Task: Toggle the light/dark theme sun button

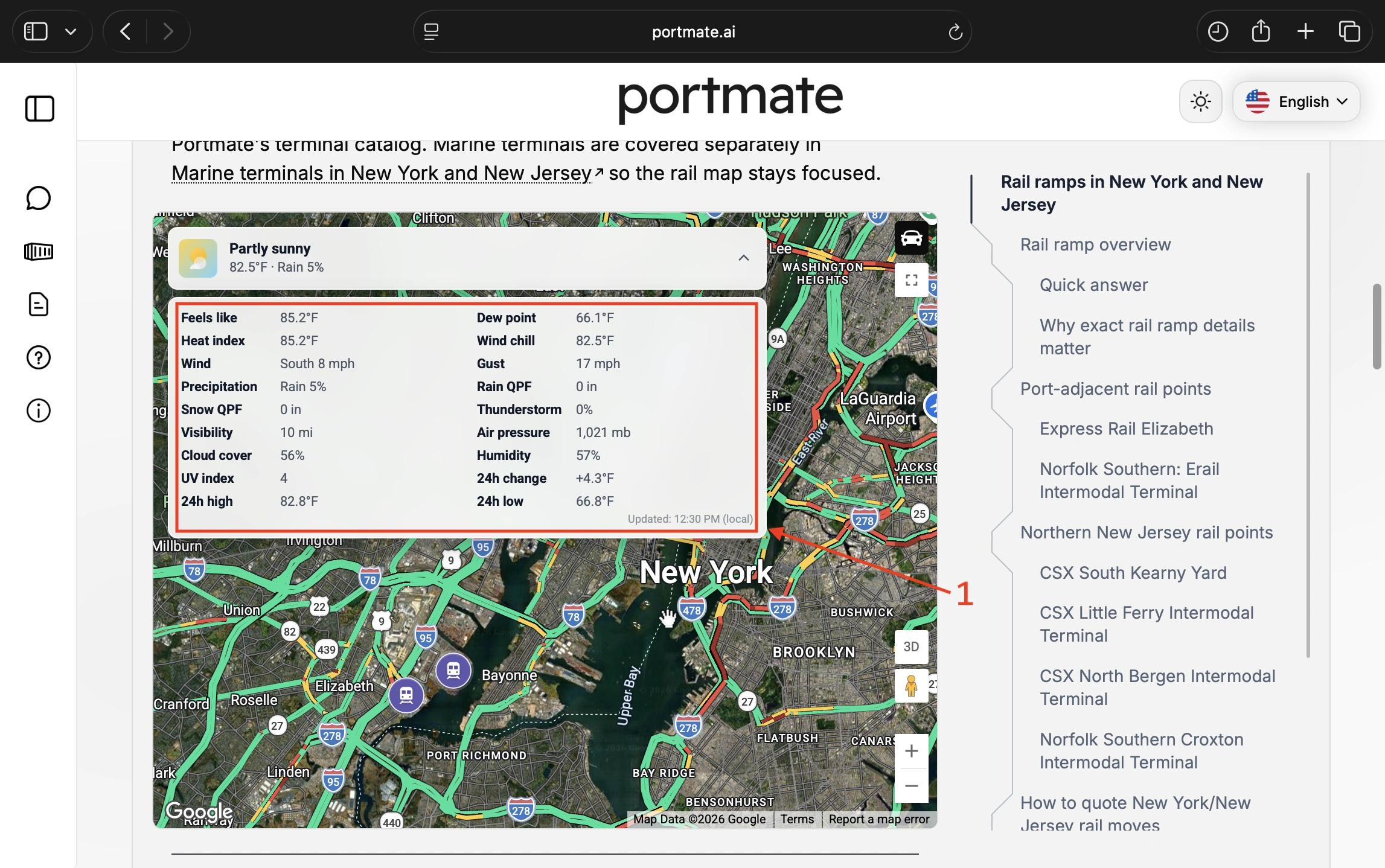Action: point(1200,101)
